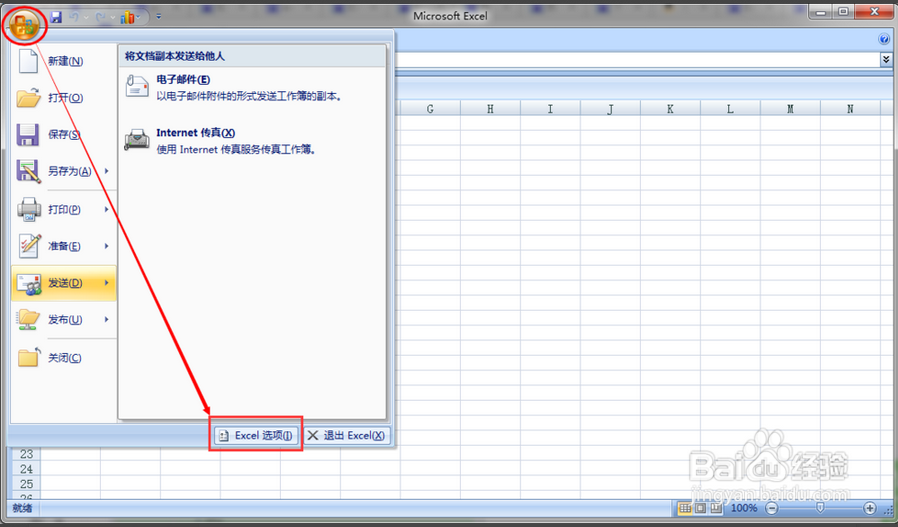Click the round Office button
This screenshot has width=898, height=527.
(x=24, y=25)
